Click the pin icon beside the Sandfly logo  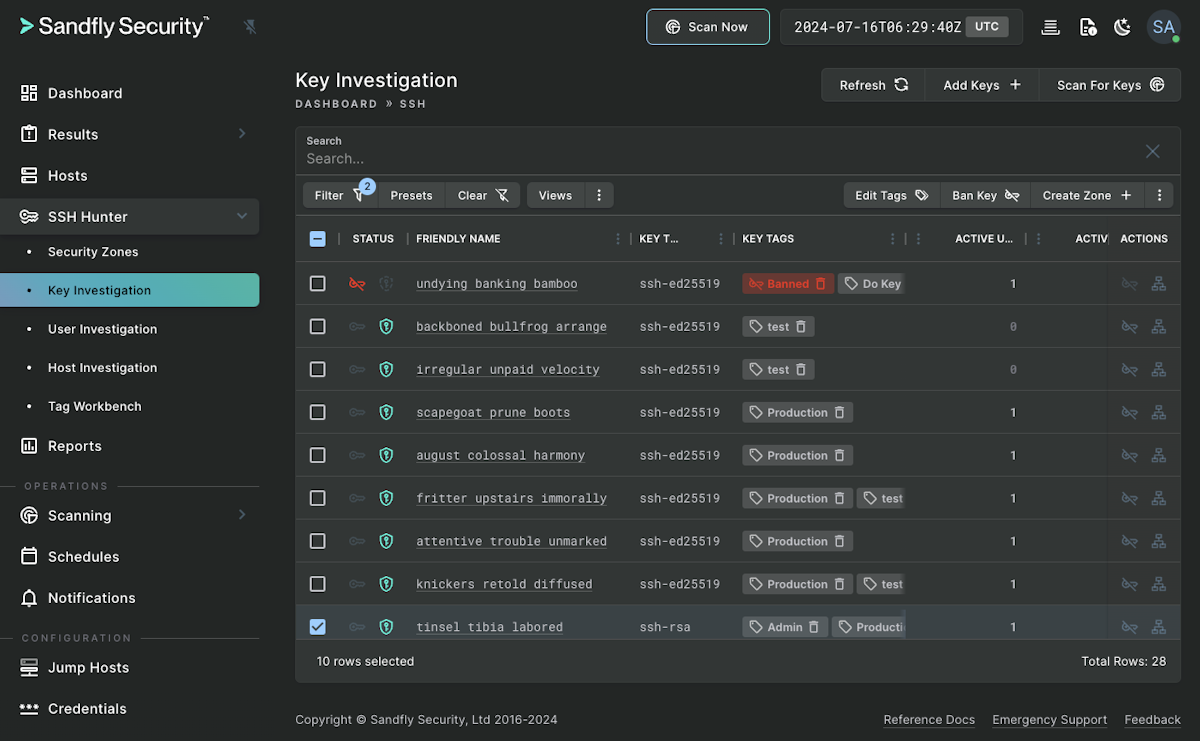click(x=251, y=27)
